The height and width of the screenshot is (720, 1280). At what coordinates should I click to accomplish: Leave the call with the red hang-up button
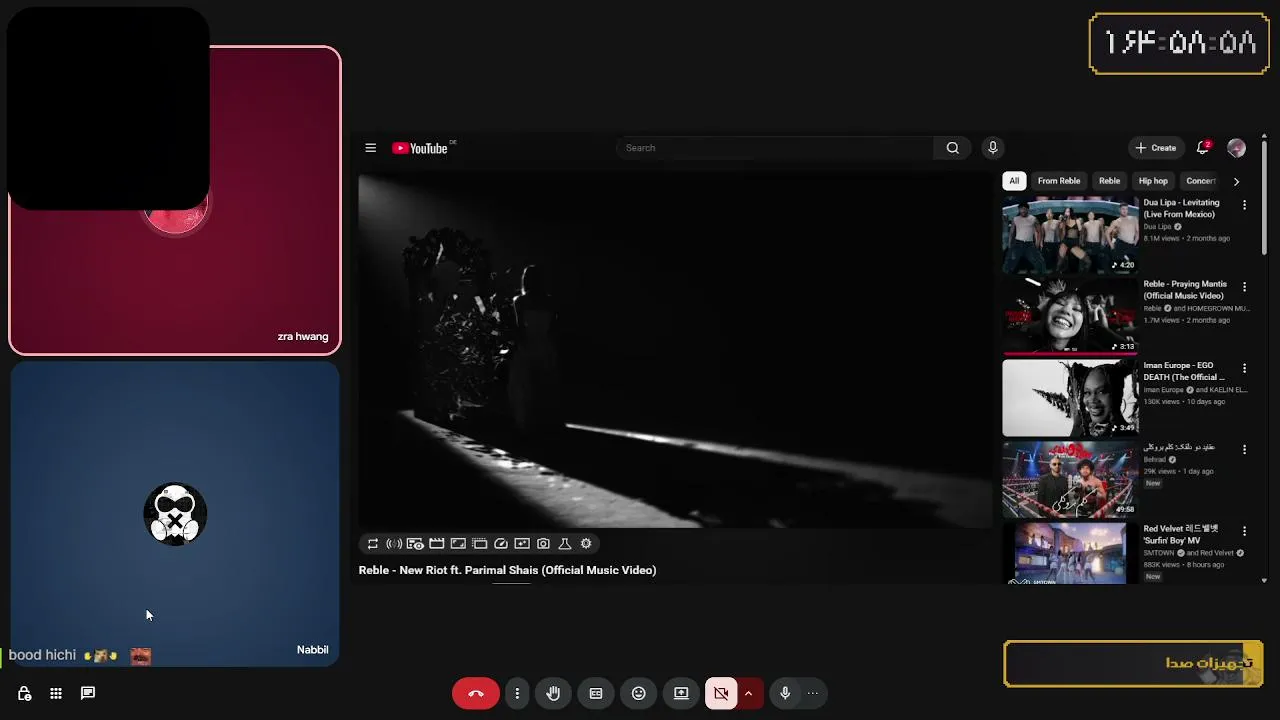click(476, 693)
